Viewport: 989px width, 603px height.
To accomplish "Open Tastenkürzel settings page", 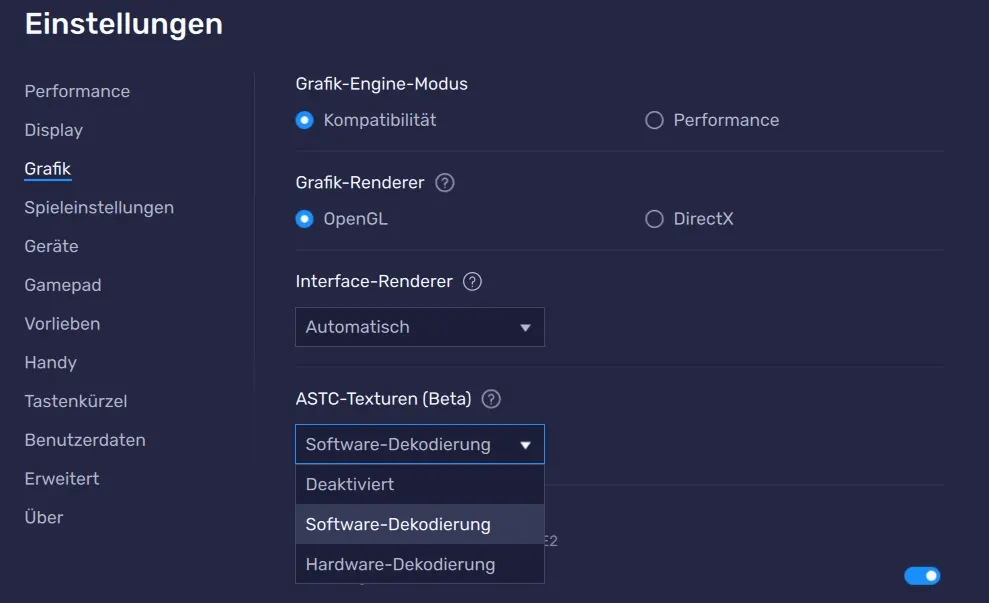I will click(76, 402).
